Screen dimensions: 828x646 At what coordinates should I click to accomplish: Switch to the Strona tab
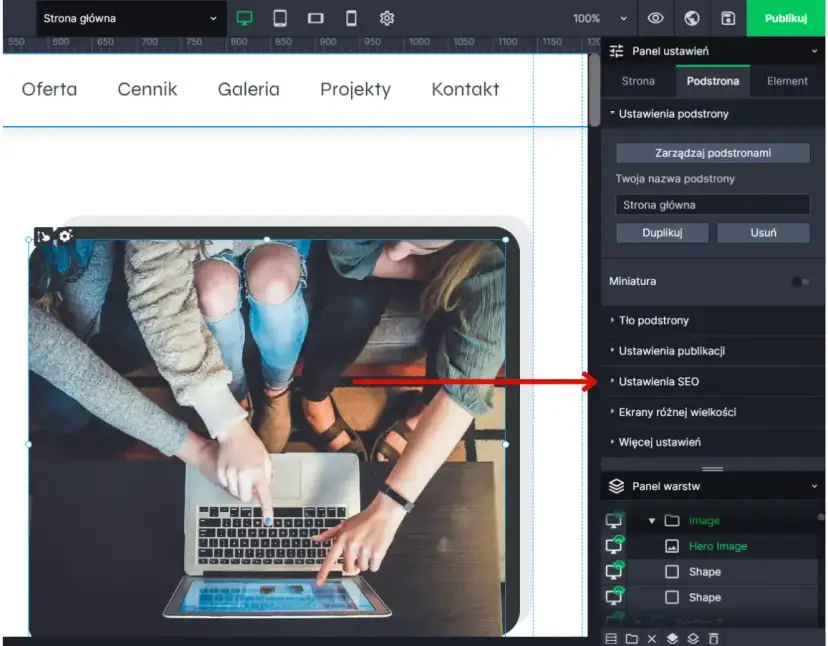pyautogui.click(x=638, y=81)
